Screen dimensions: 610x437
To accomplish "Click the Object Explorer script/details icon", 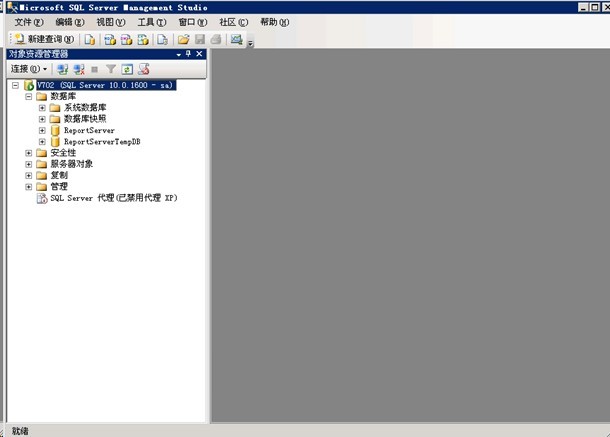I will tap(144, 69).
